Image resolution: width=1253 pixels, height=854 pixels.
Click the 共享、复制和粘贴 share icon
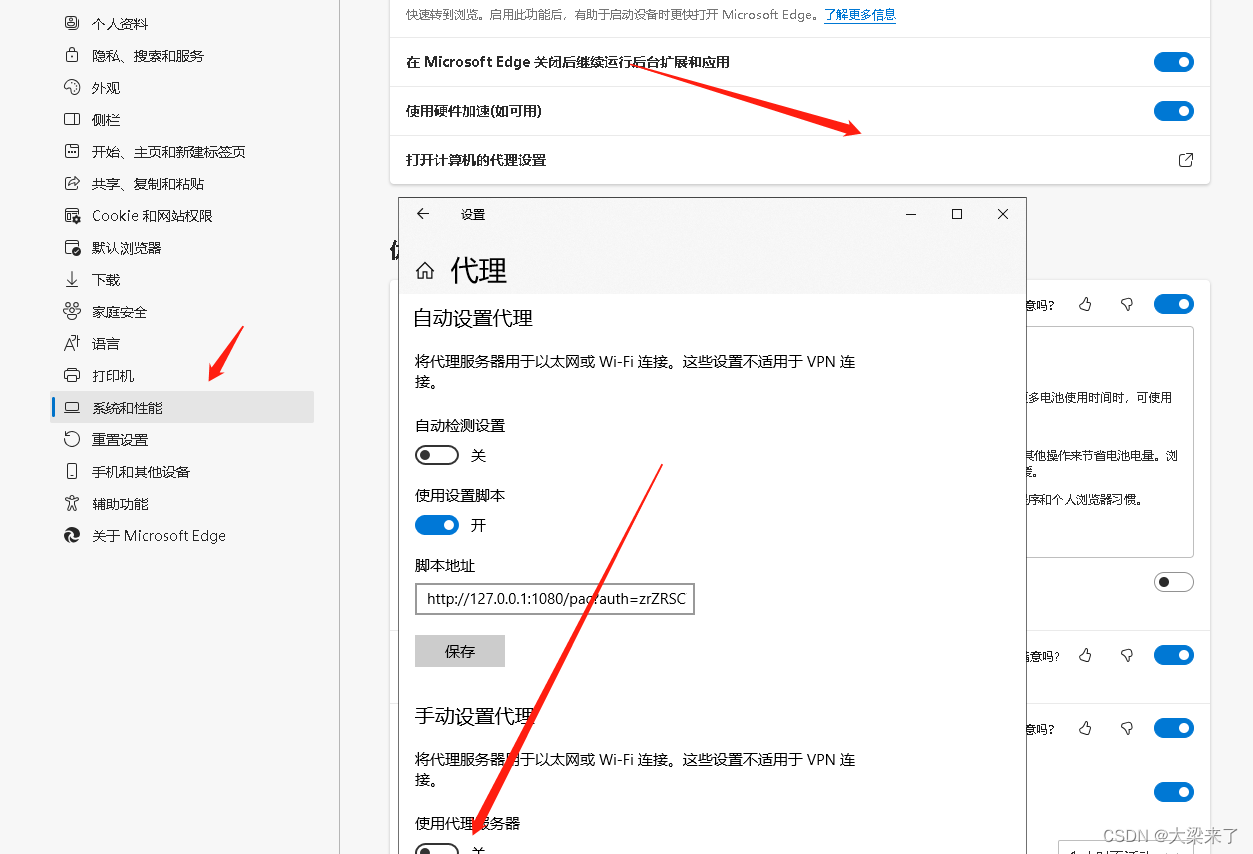tap(72, 183)
